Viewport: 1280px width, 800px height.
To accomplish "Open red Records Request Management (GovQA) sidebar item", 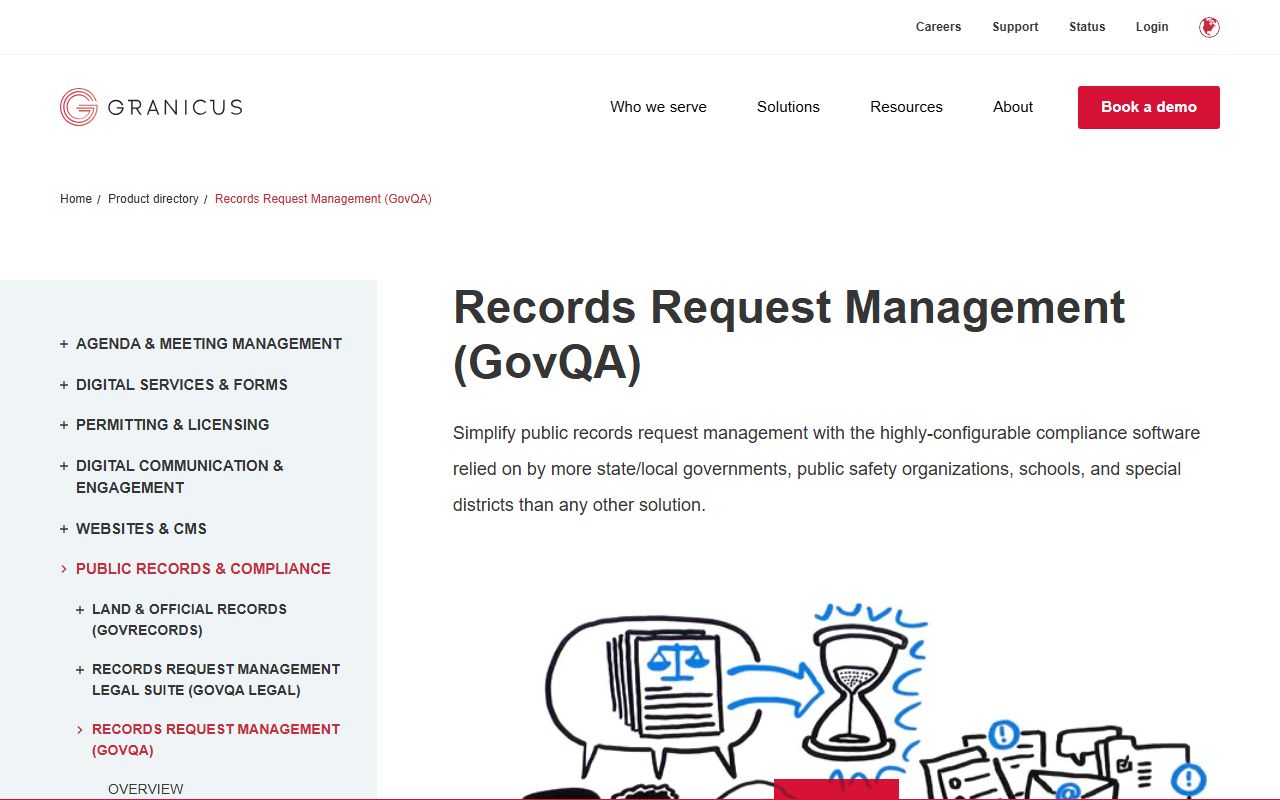I will pos(216,740).
